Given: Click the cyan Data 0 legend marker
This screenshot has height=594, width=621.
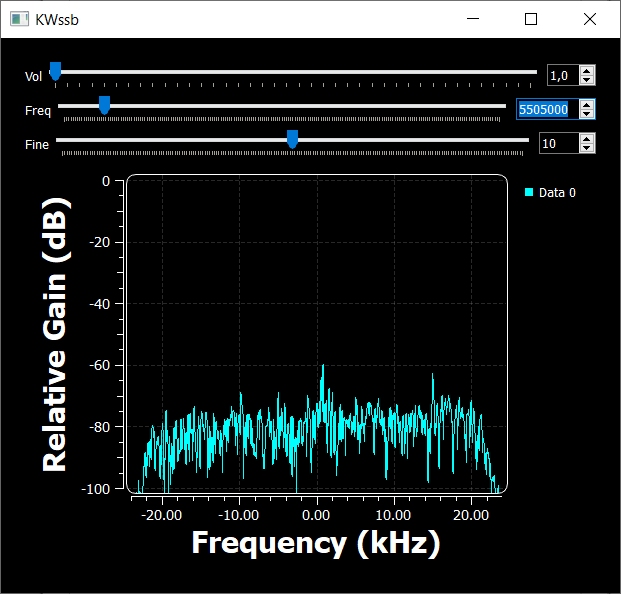Looking at the screenshot, I should coord(529,192).
